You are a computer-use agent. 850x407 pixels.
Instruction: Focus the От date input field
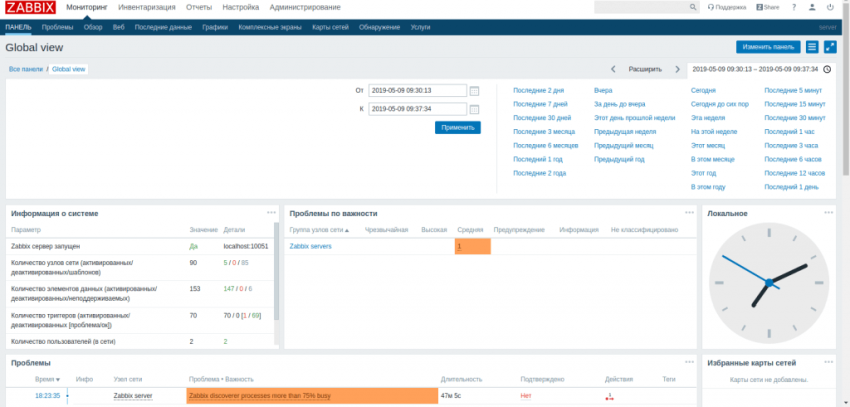click(x=417, y=91)
